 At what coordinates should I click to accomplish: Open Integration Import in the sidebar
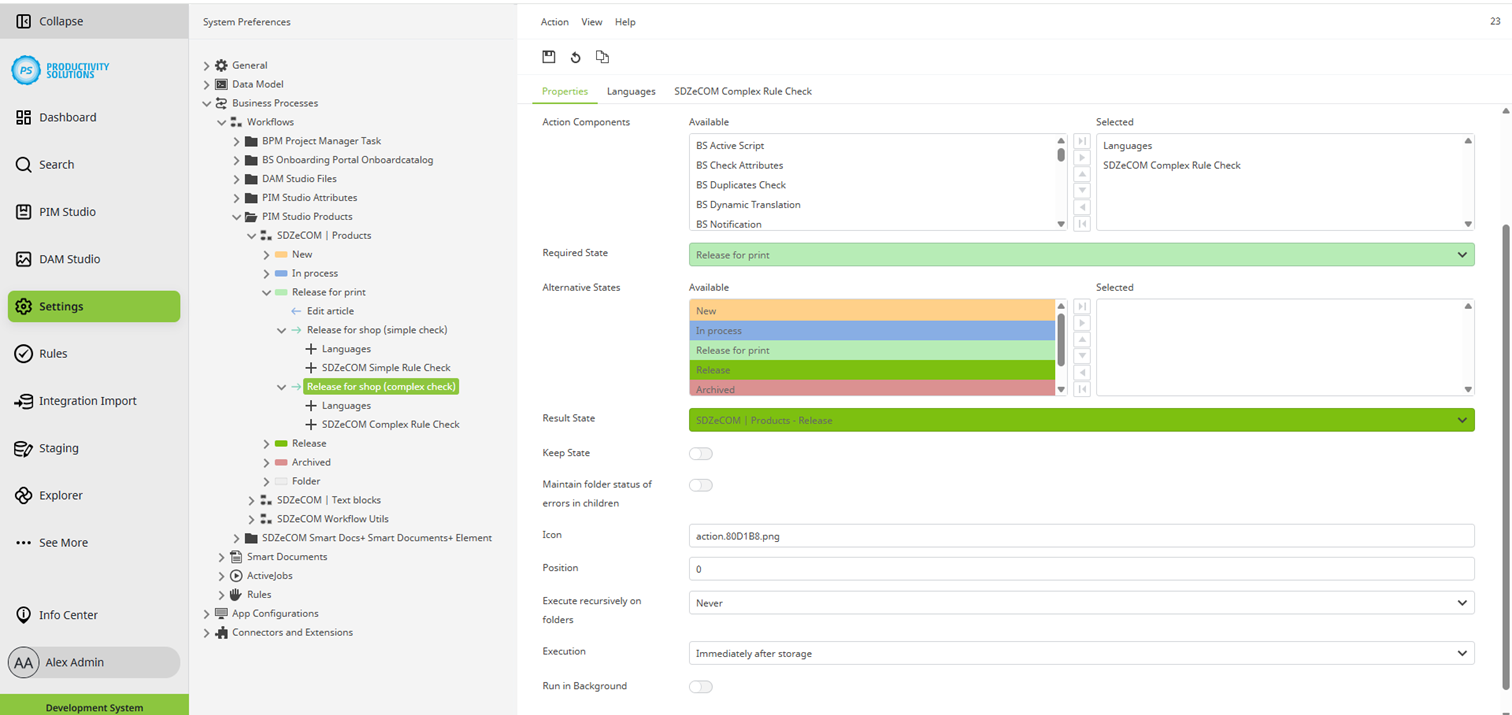(x=87, y=401)
